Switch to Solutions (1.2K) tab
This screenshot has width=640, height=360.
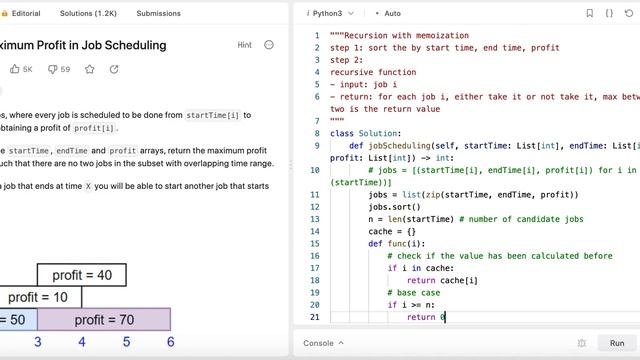coord(88,13)
